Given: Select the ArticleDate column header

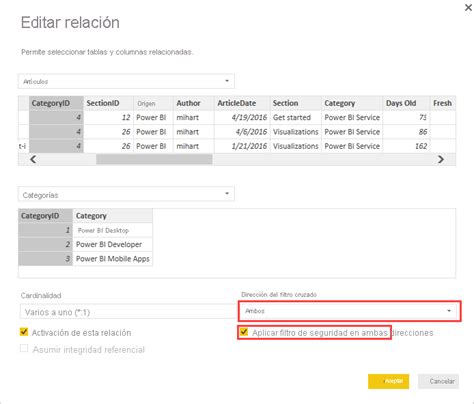Looking at the screenshot, I should point(242,103).
